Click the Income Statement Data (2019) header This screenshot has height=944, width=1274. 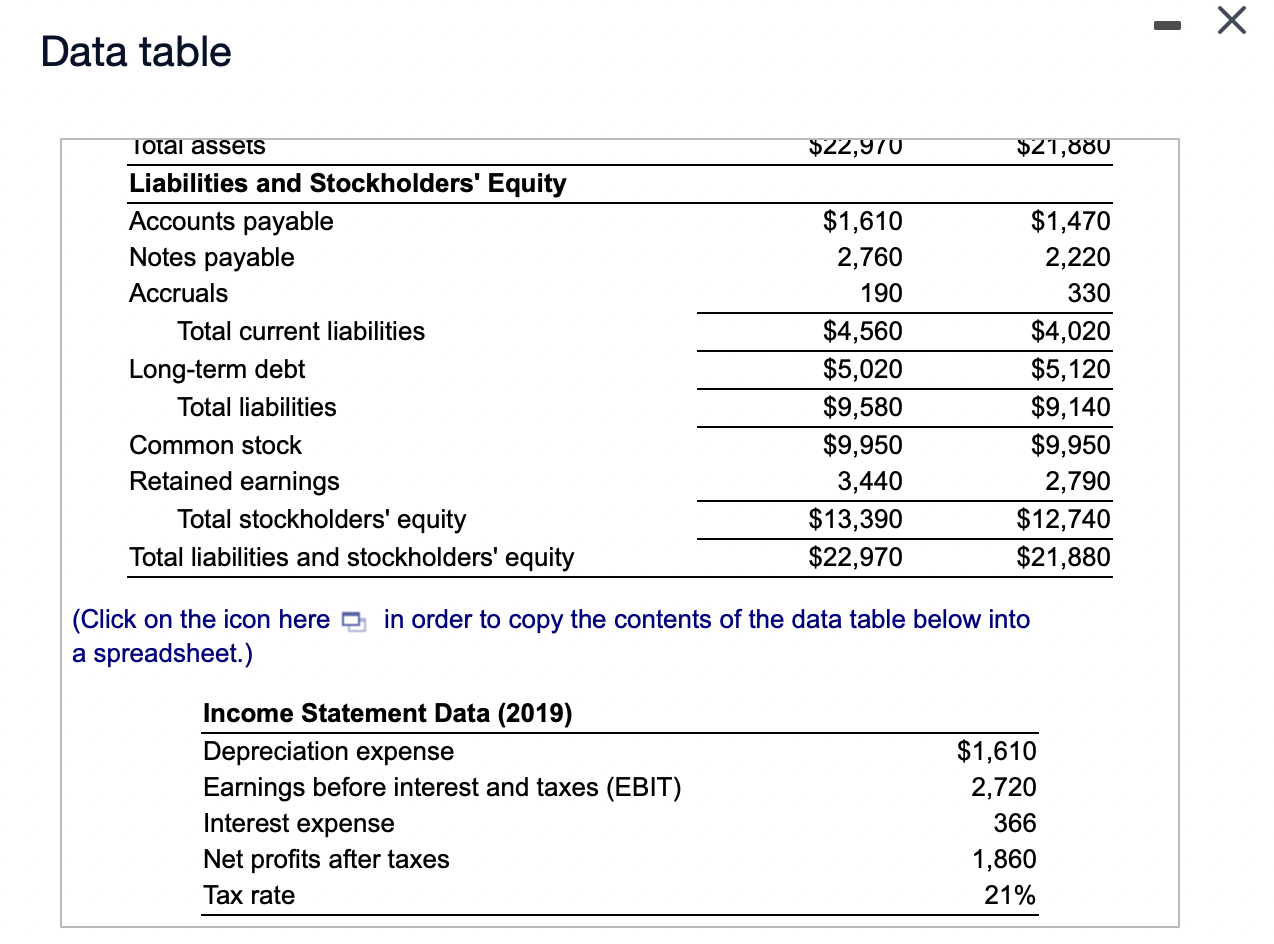click(386, 713)
